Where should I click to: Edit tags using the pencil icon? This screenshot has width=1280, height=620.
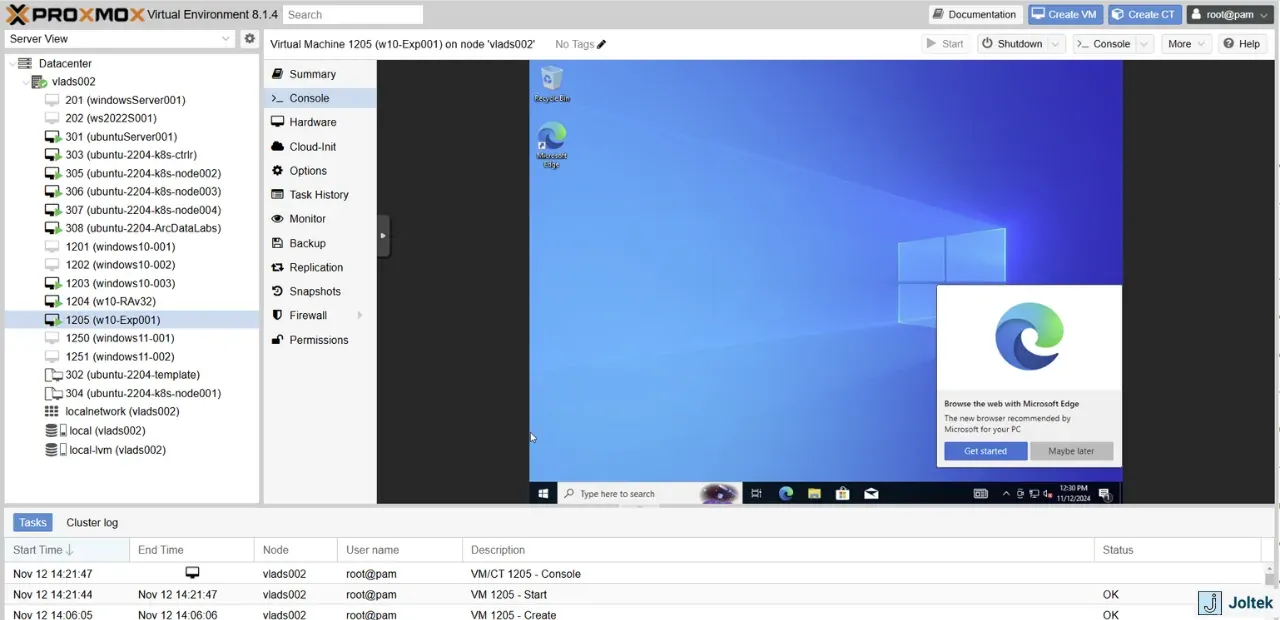(602, 44)
